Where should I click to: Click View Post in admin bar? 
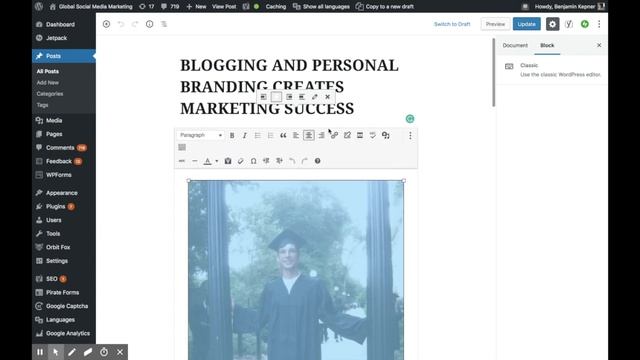224,7
